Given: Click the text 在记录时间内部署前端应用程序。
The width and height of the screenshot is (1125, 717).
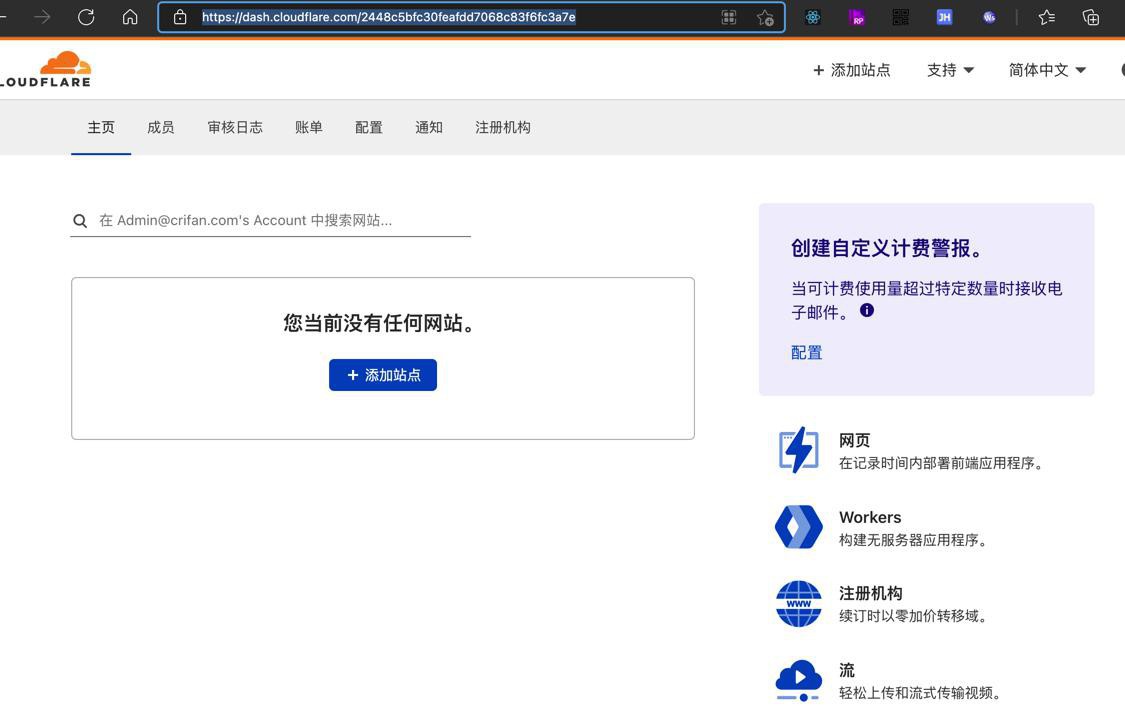Looking at the screenshot, I should pyautogui.click(x=943, y=463).
